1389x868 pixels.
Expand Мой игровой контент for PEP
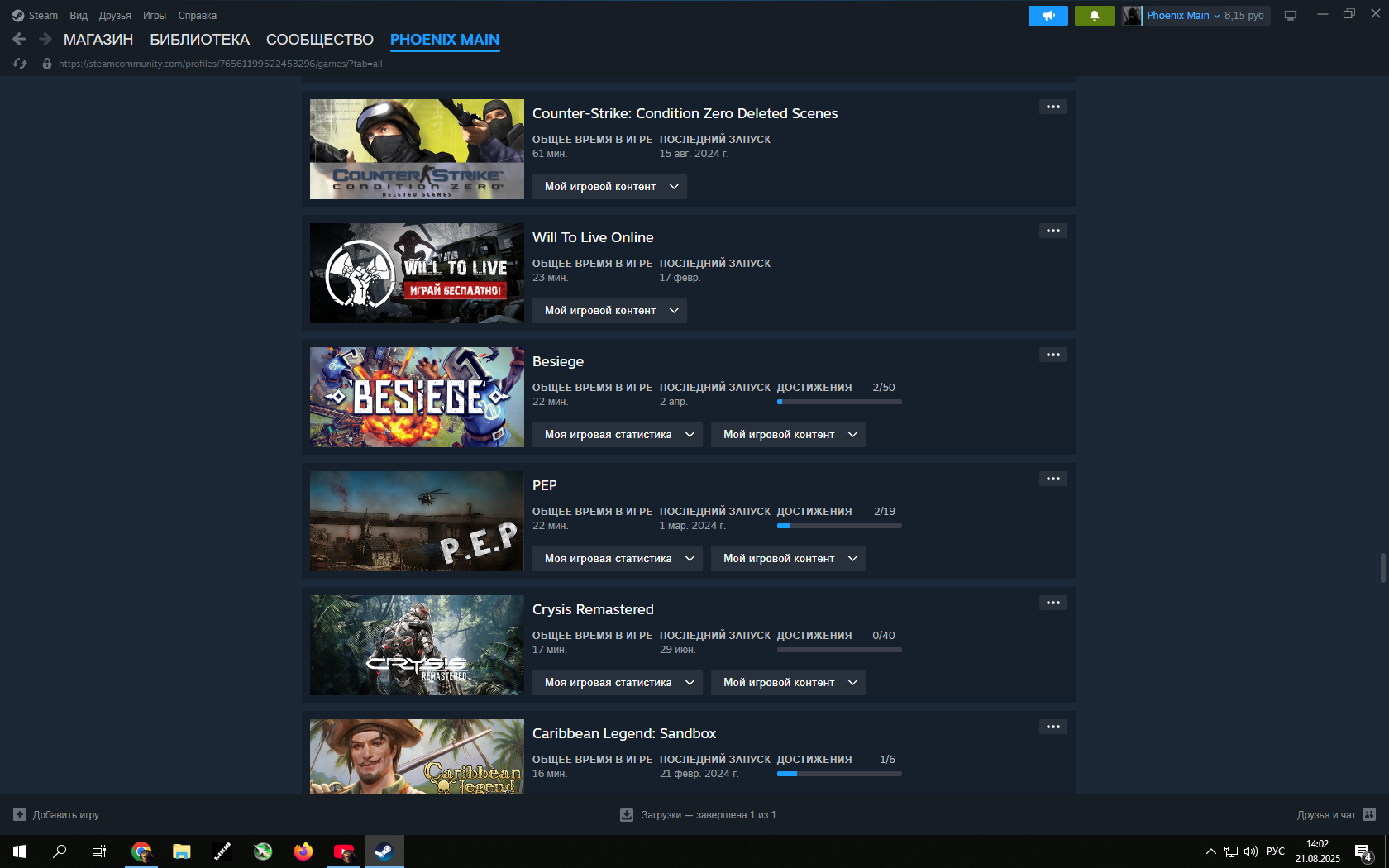tap(788, 559)
